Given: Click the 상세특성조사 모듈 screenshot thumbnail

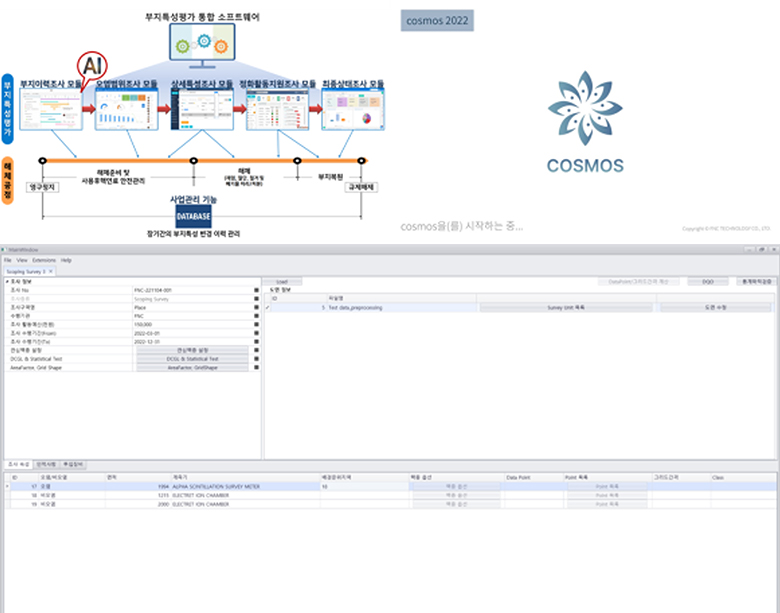Looking at the screenshot, I should (x=202, y=110).
